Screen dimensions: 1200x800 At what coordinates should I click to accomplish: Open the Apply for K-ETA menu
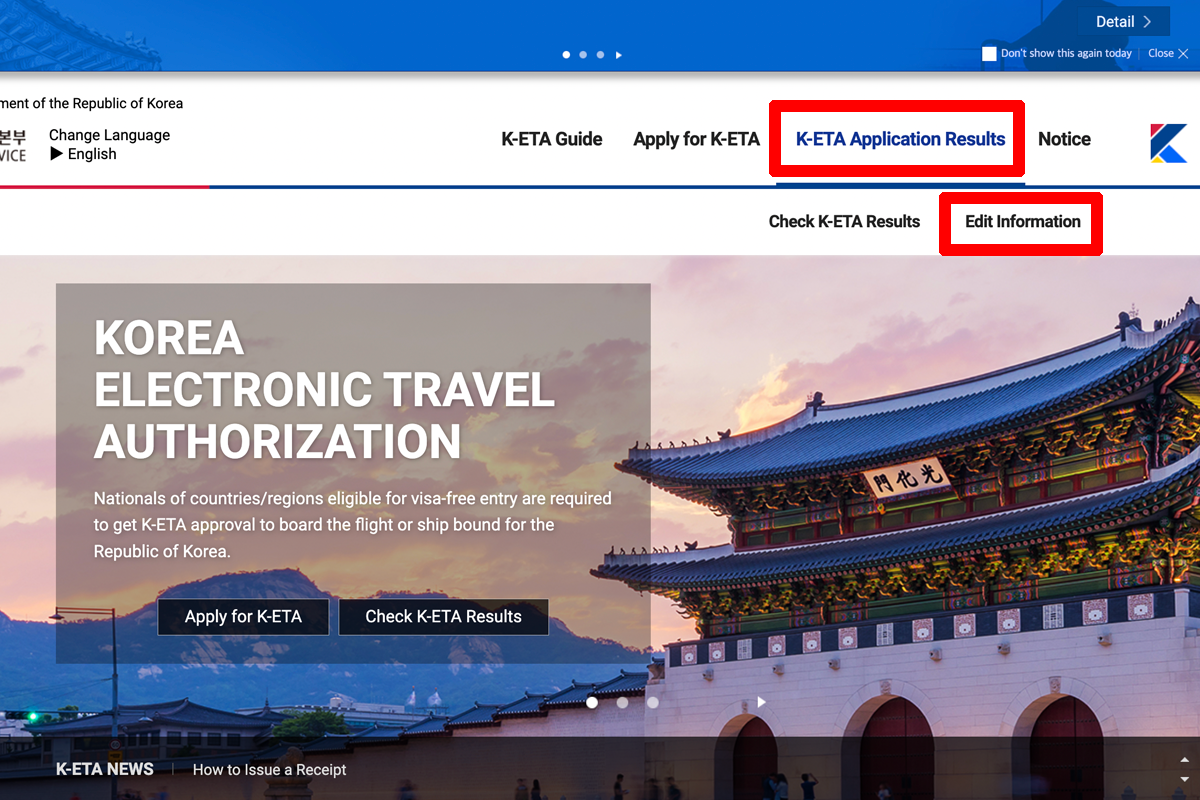tap(696, 139)
